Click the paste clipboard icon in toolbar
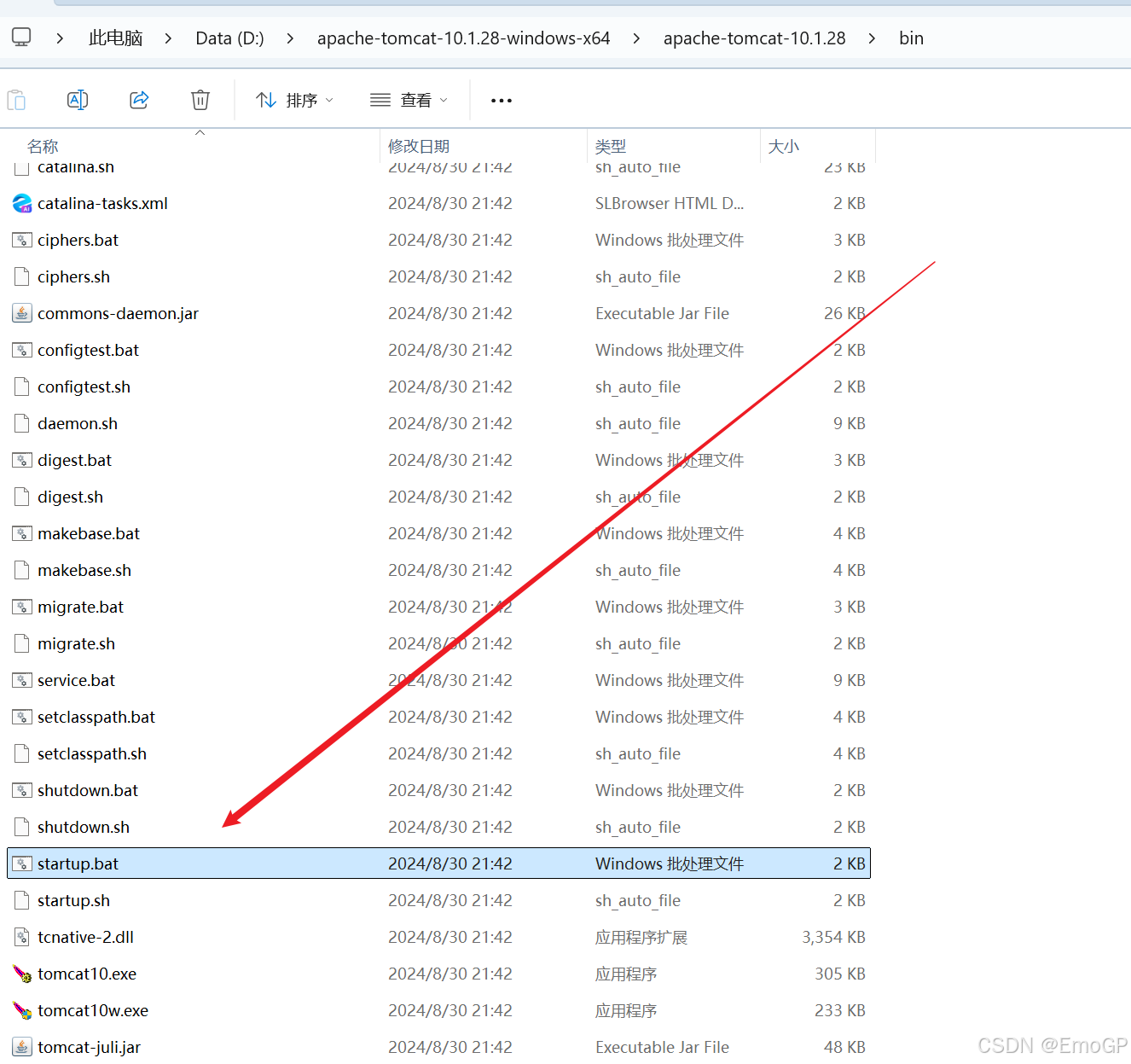The height and width of the screenshot is (1064, 1131). pyautogui.click(x=16, y=100)
